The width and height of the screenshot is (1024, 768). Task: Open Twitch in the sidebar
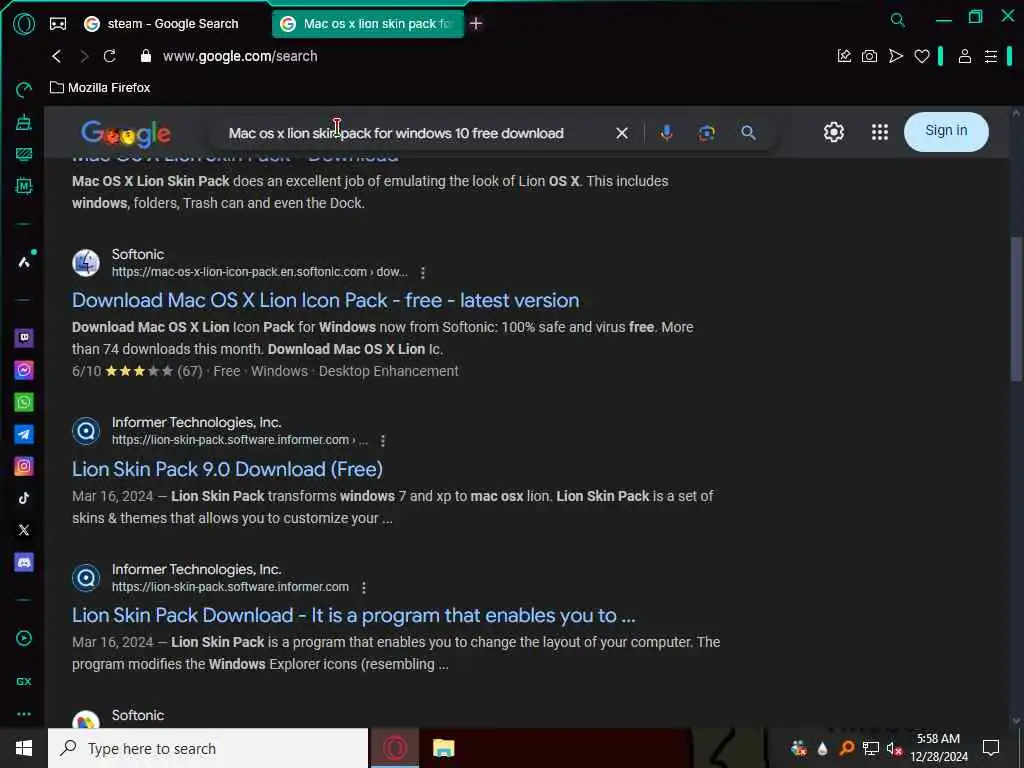(x=24, y=338)
